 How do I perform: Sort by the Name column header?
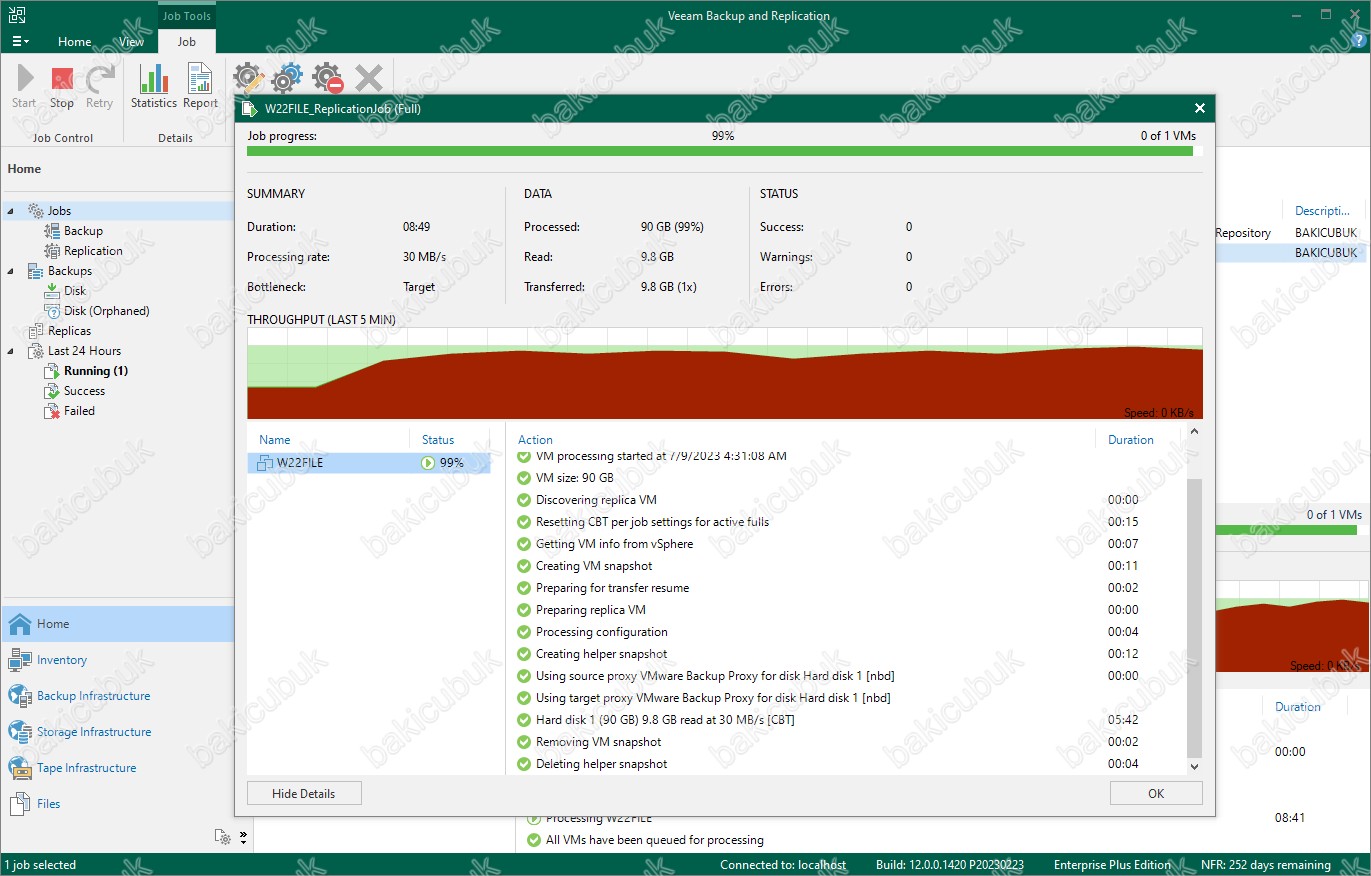(x=275, y=440)
